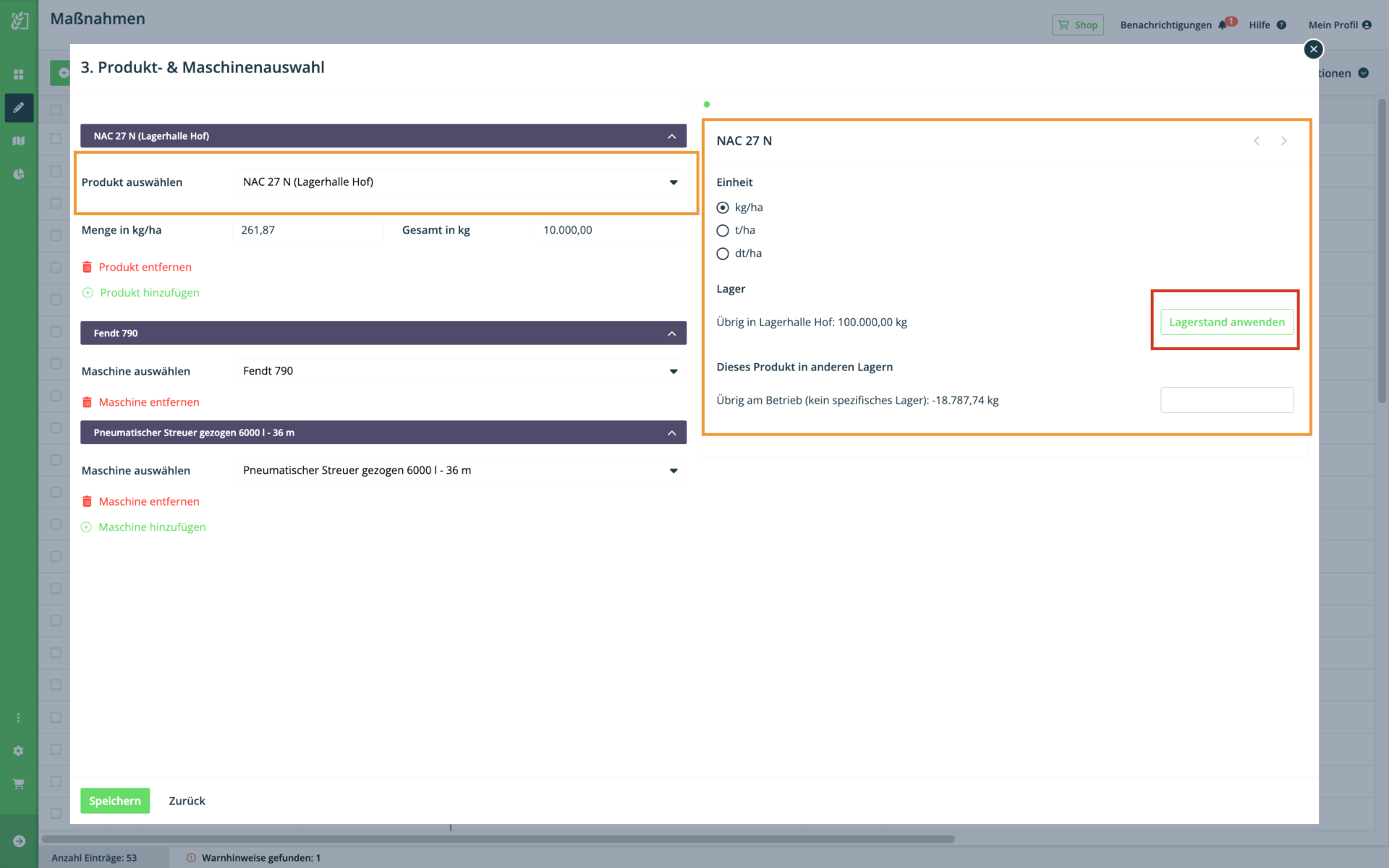Click Warnhinweise gefunden: 1 in status bar
The image size is (1389, 868).
tap(261, 858)
